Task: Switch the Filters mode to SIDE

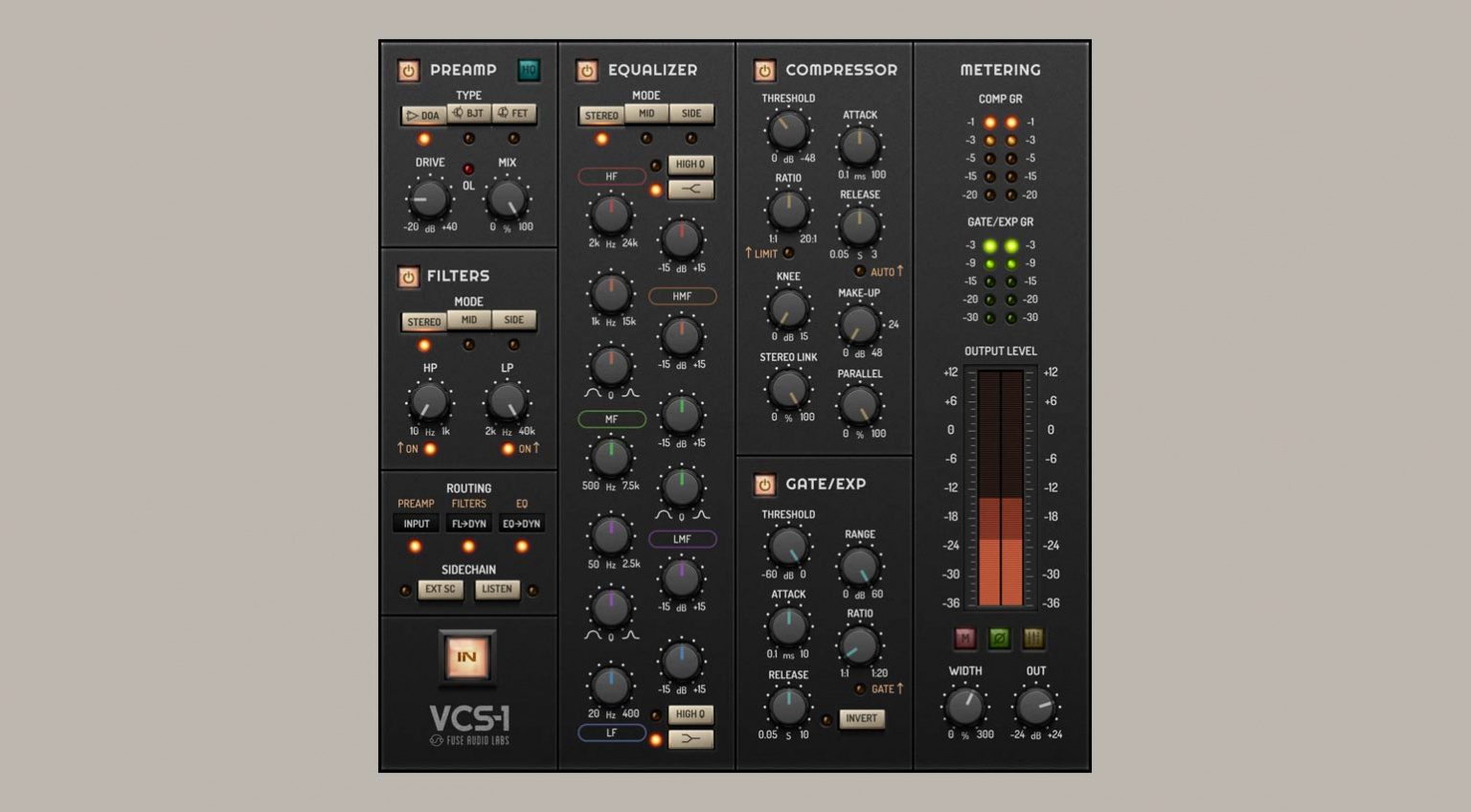Action: (514, 321)
